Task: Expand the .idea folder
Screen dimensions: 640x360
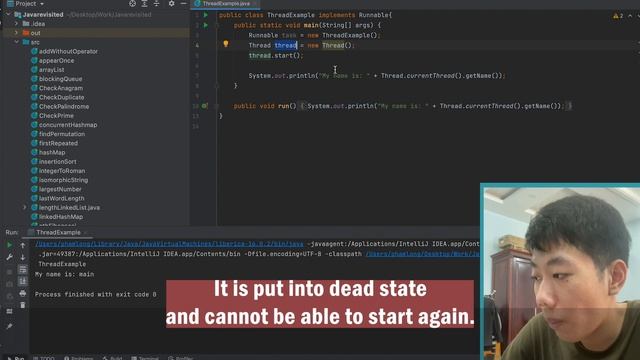Action: coord(16,24)
